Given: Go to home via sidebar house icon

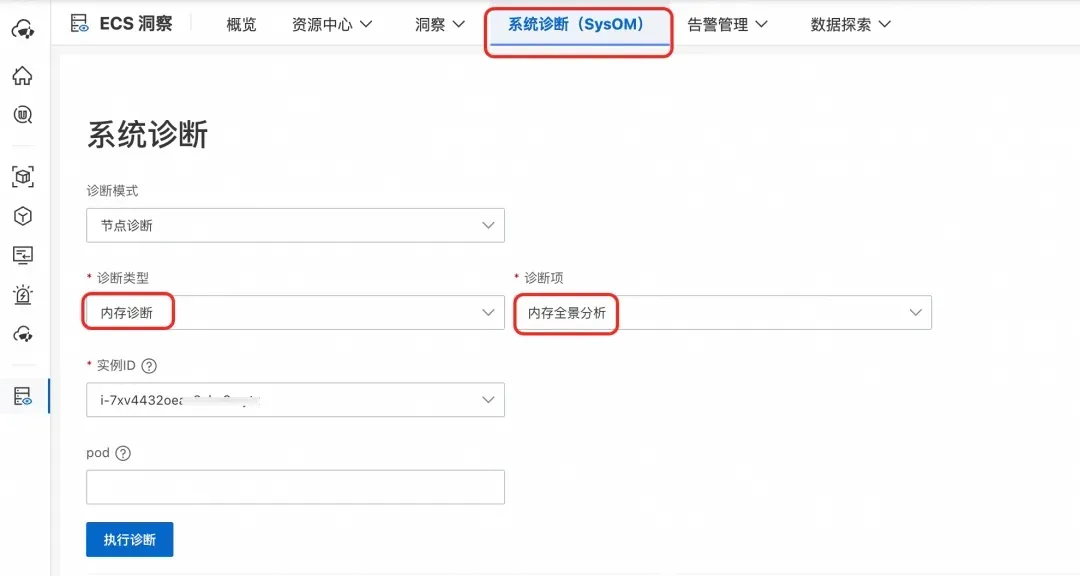Looking at the screenshot, I should (x=22, y=76).
